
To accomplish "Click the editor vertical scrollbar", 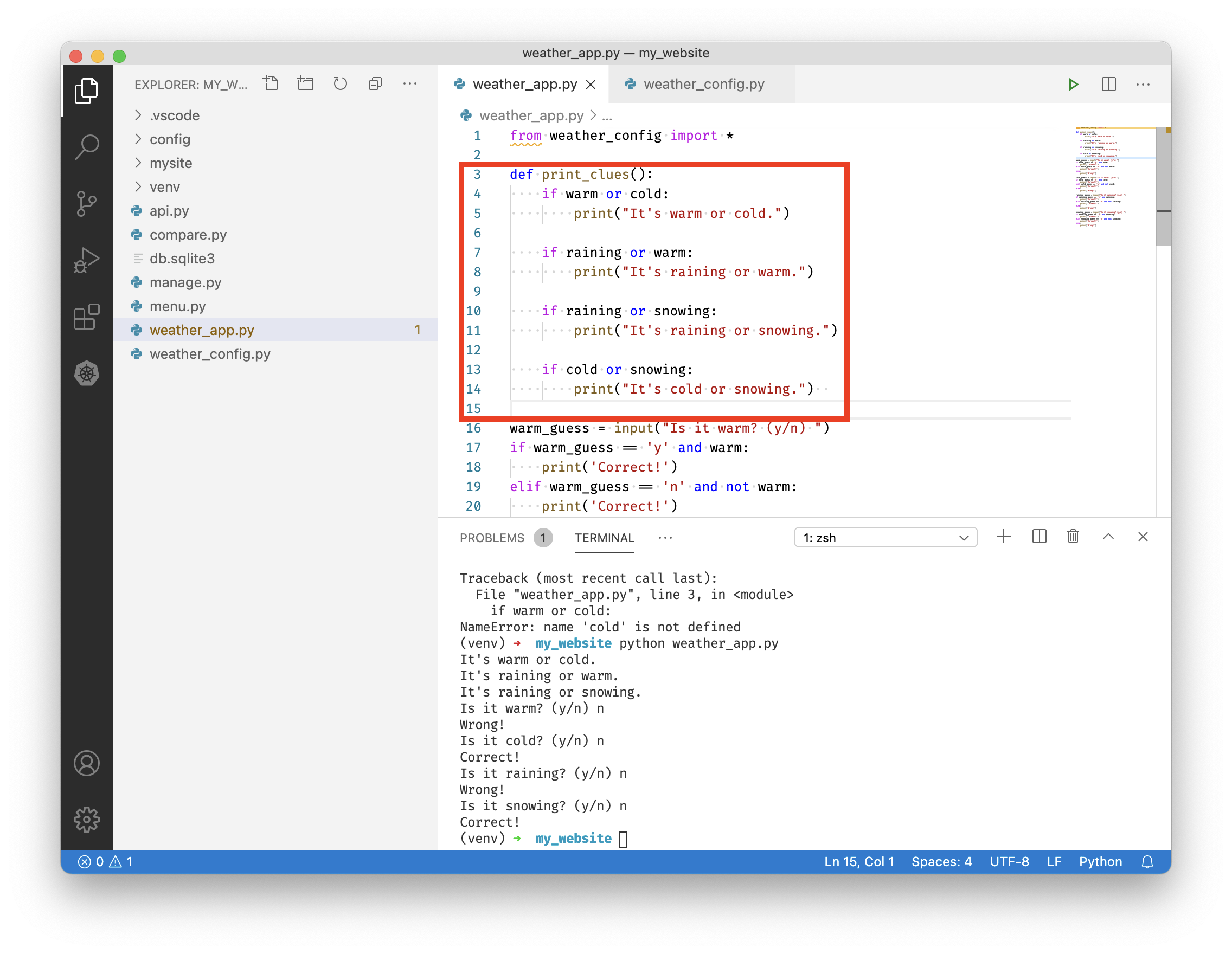I will 1163,186.
